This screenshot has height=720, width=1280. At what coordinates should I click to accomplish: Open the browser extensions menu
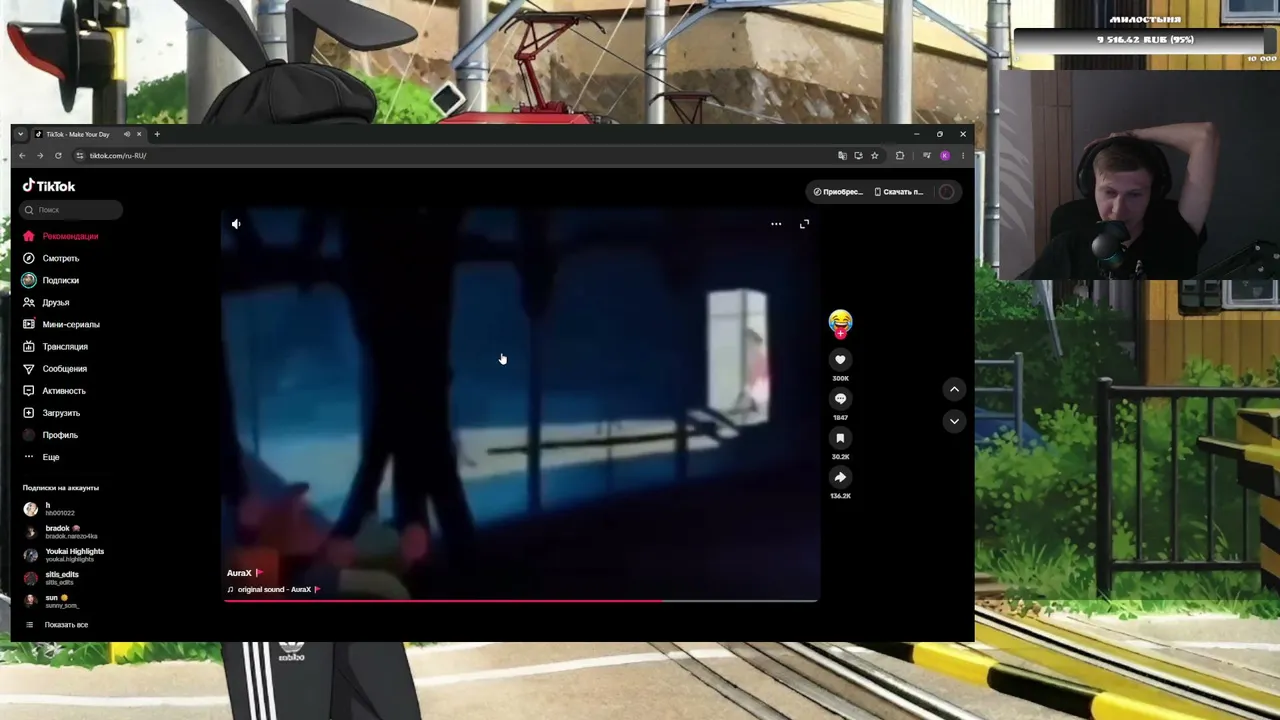(x=900, y=156)
